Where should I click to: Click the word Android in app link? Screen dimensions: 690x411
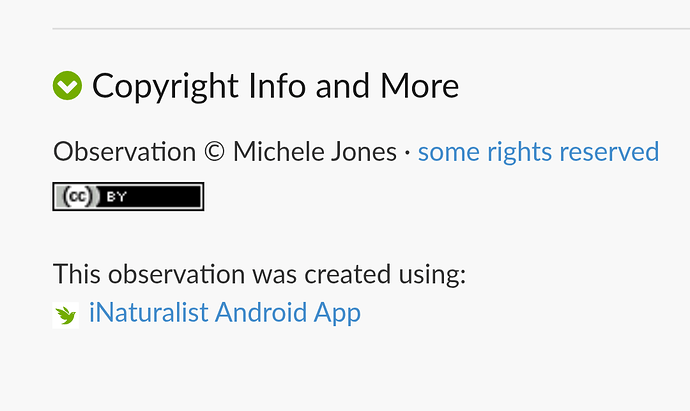click(261, 312)
